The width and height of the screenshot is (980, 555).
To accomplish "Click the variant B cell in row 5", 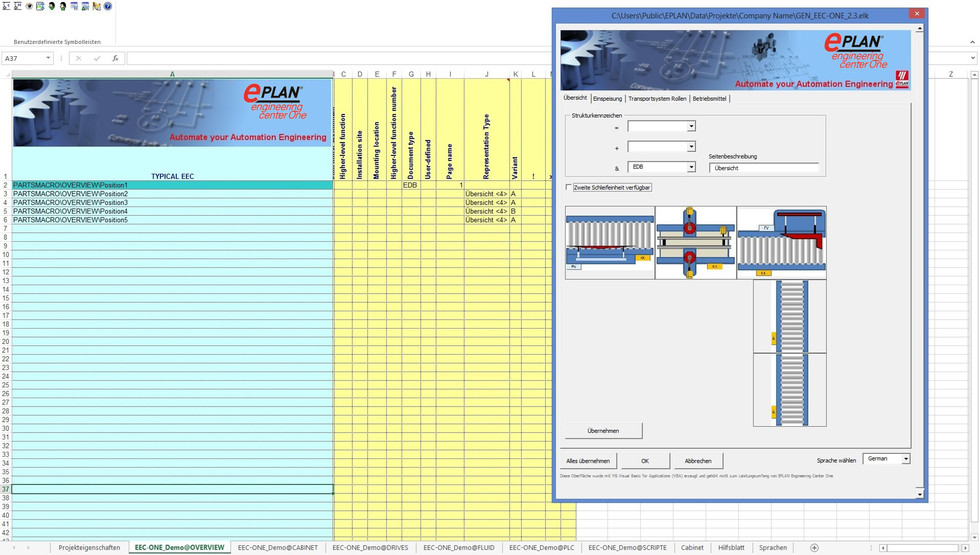I will tap(515, 211).
